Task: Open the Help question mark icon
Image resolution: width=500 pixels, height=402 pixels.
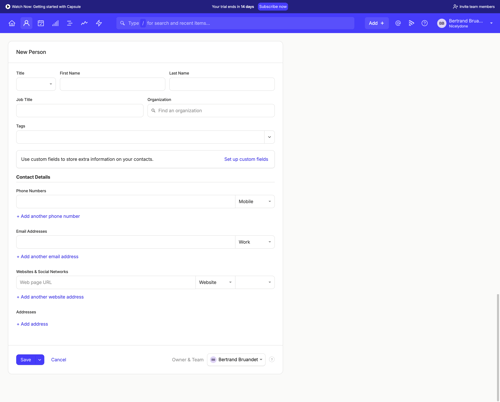Action: pyautogui.click(x=424, y=23)
